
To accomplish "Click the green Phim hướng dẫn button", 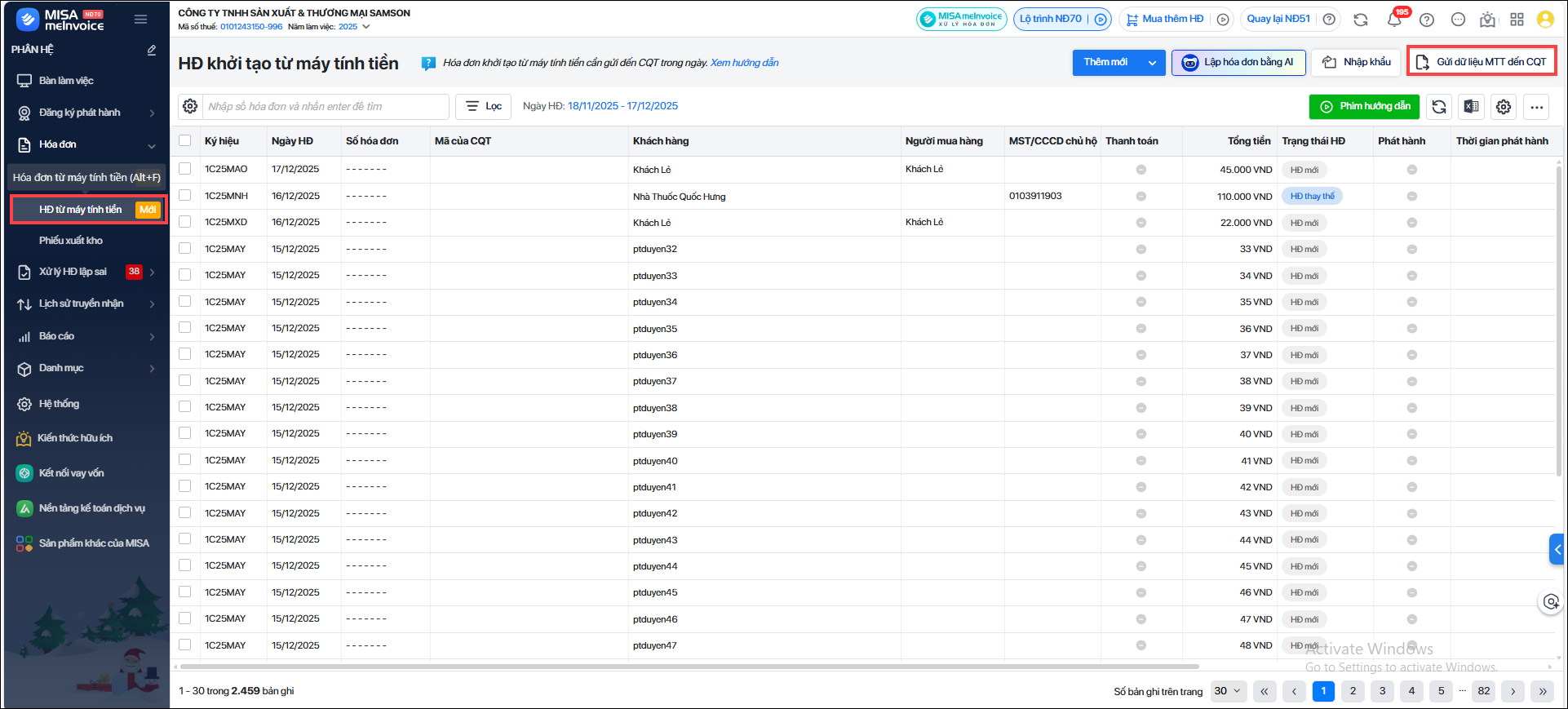I will (1365, 107).
